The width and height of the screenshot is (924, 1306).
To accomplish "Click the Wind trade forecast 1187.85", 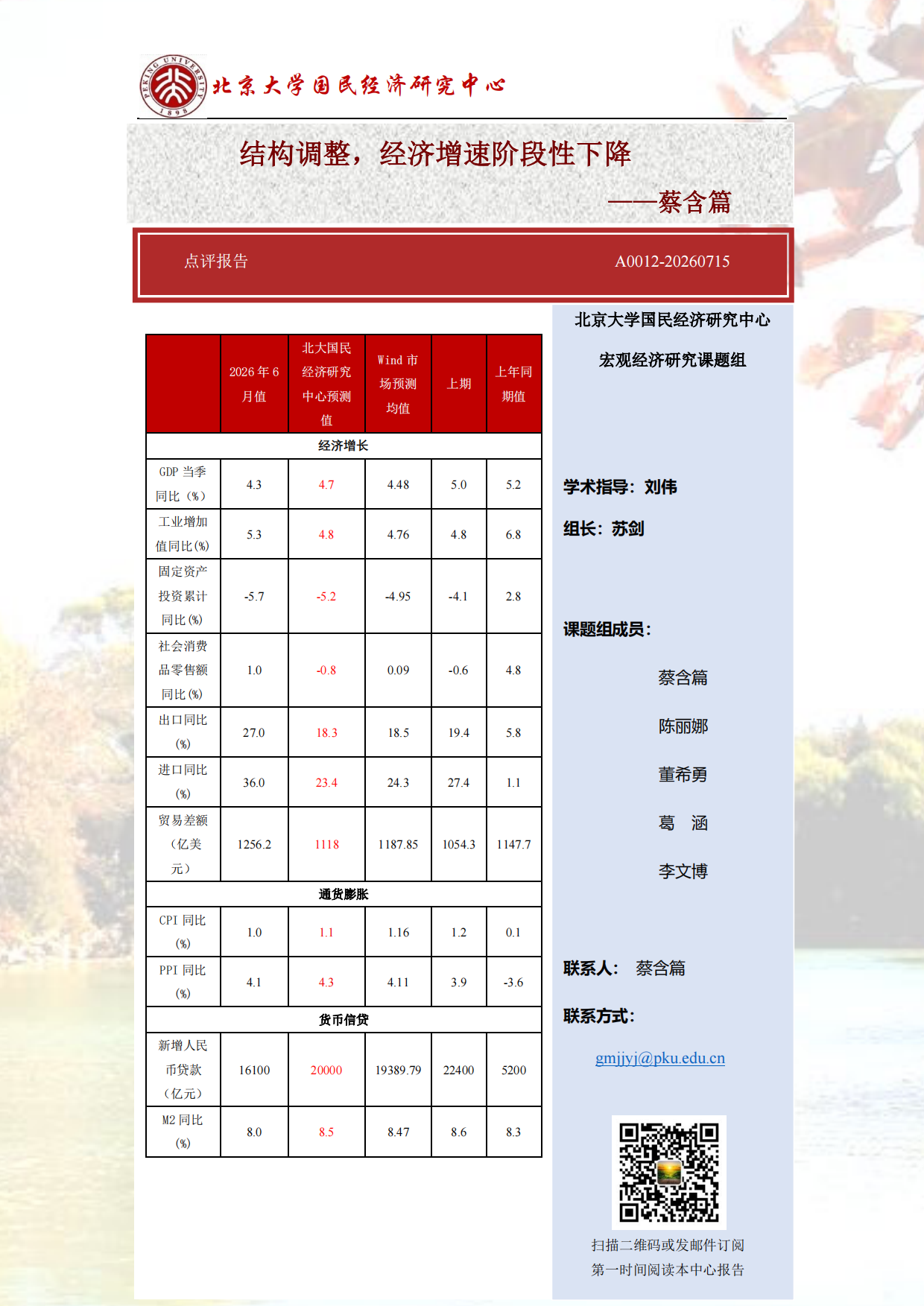I will coord(398,844).
